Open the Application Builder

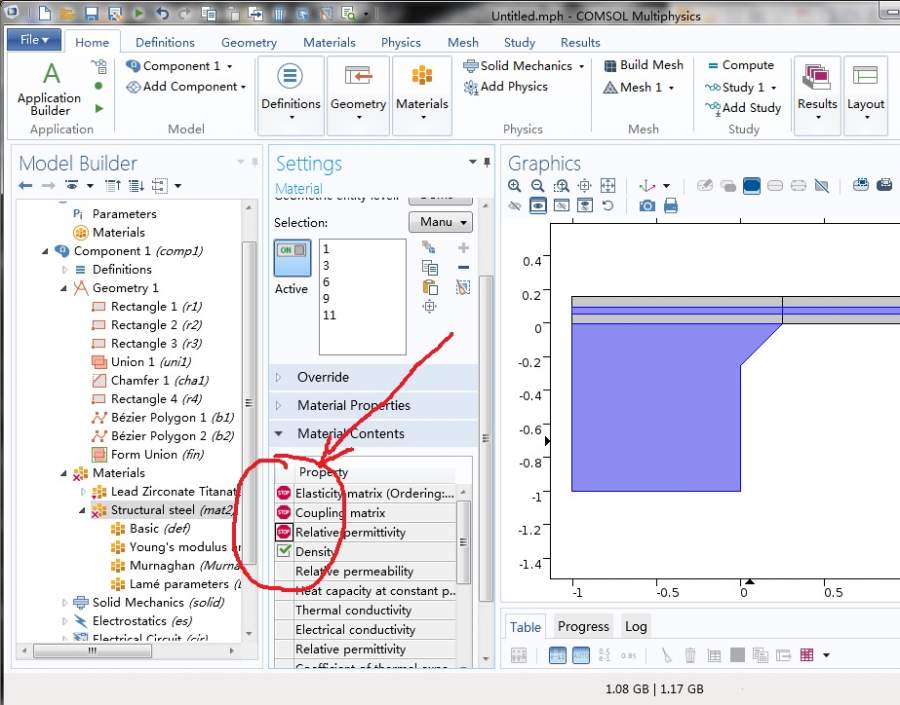(49, 89)
